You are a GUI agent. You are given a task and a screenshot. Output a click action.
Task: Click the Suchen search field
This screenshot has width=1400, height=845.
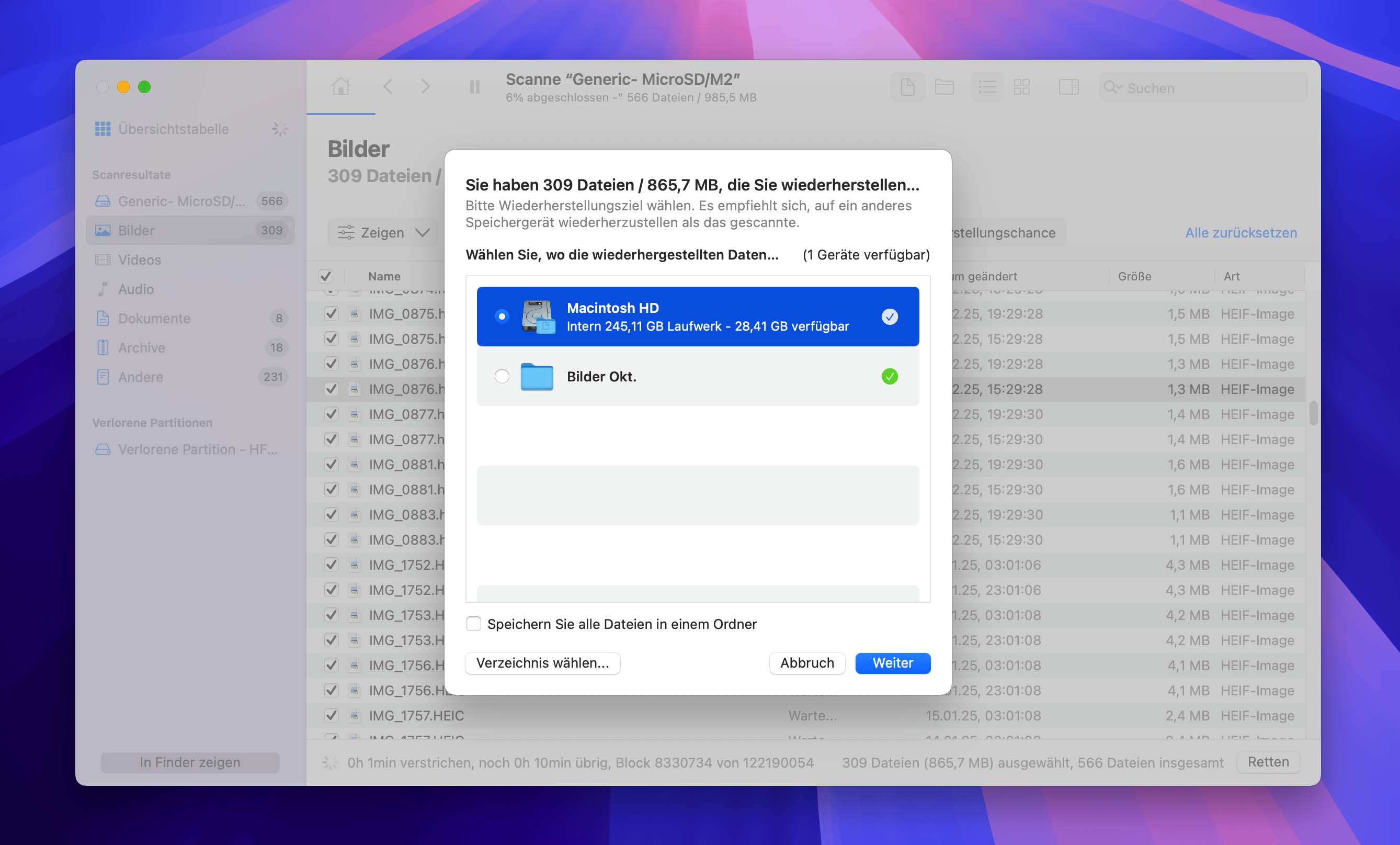click(x=1203, y=87)
